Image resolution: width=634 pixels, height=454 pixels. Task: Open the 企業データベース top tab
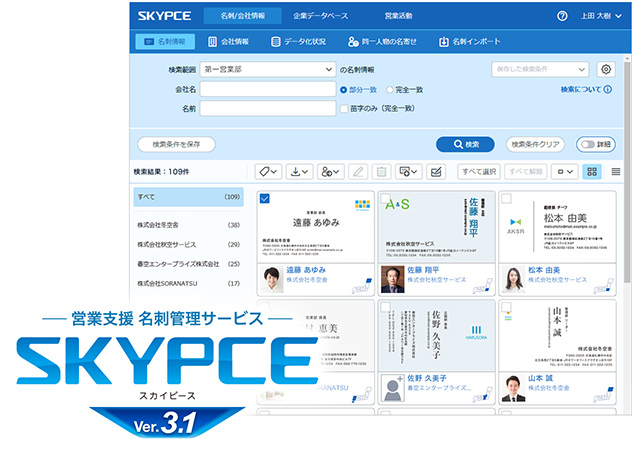[320, 16]
